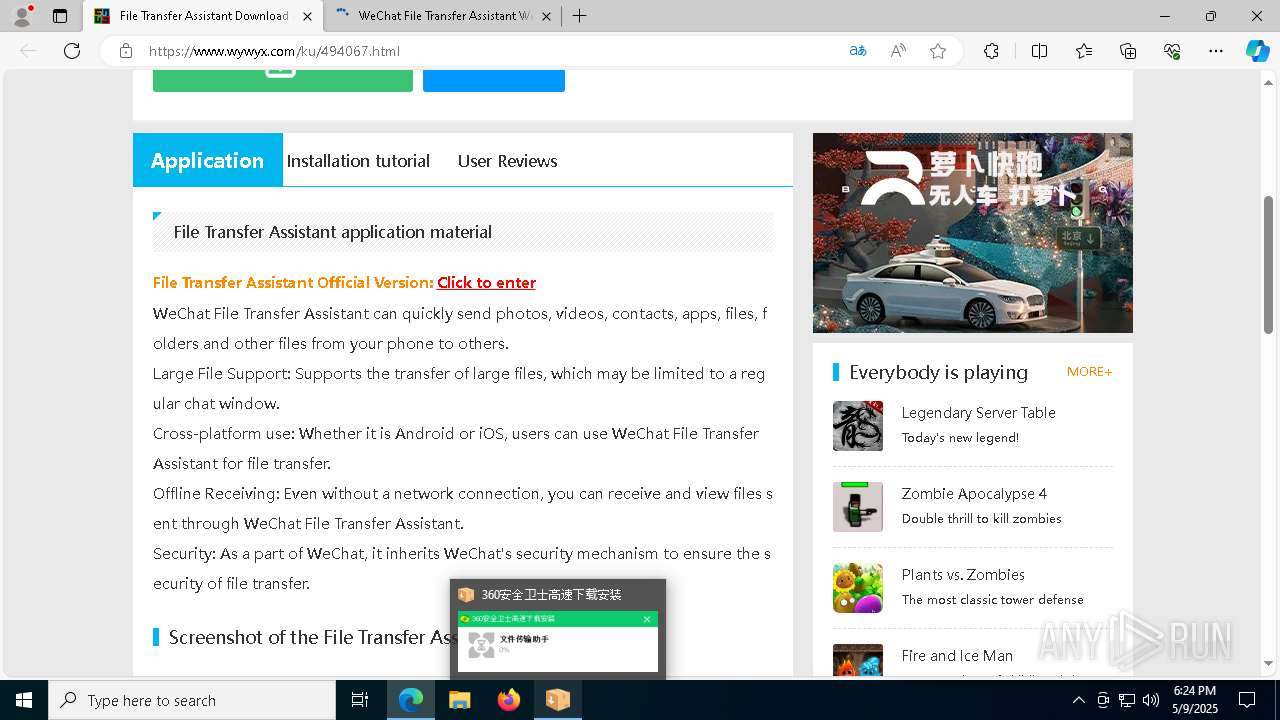Start Read Aloud from address bar

(x=898, y=51)
